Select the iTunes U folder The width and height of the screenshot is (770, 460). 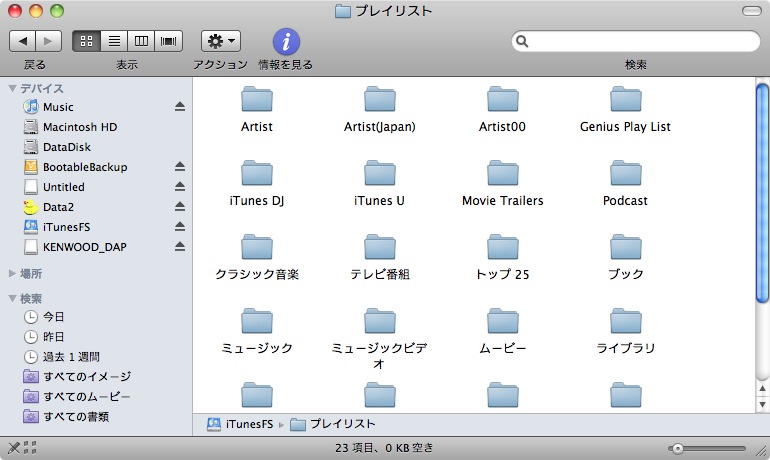pos(380,173)
